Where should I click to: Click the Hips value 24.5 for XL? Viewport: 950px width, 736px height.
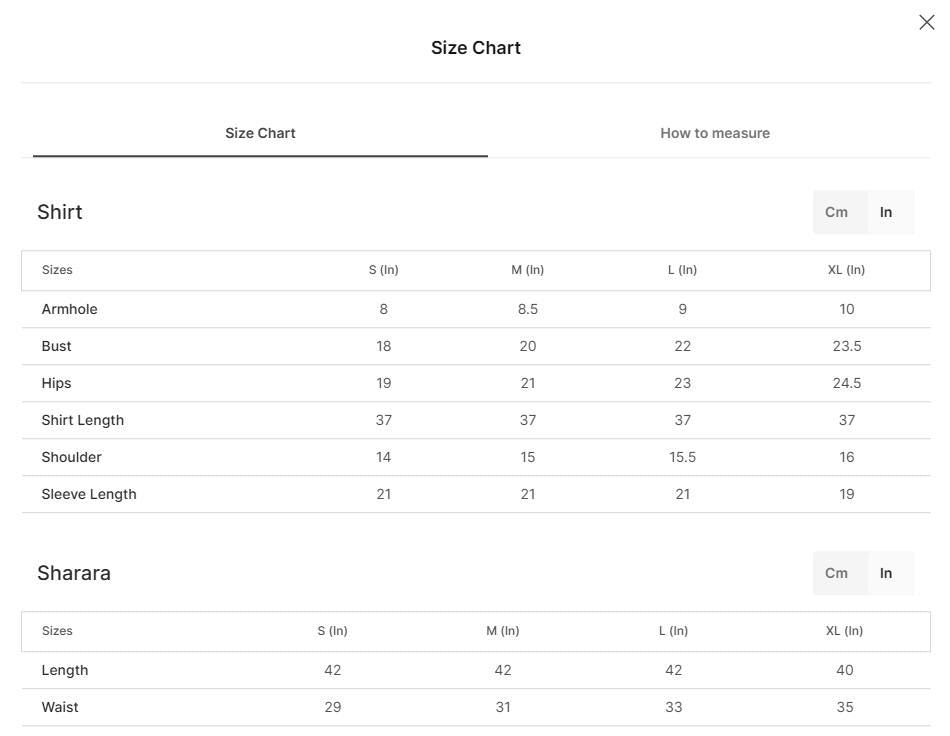click(x=846, y=383)
